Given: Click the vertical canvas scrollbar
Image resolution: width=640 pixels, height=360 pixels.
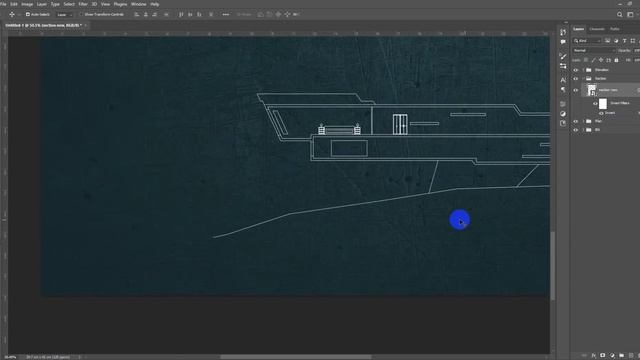Looking at the screenshot, I should tap(553, 265).
